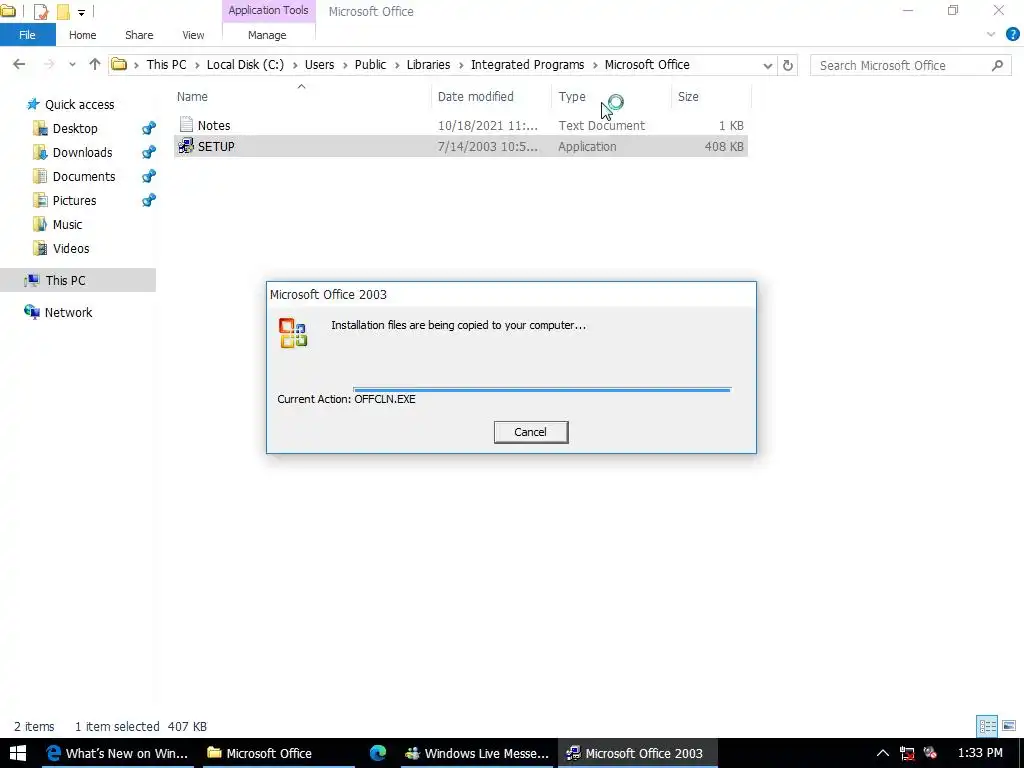This screenshot has width=1024, height=768.
Task: Click the search magnifier icon
Action: point(997,65)
